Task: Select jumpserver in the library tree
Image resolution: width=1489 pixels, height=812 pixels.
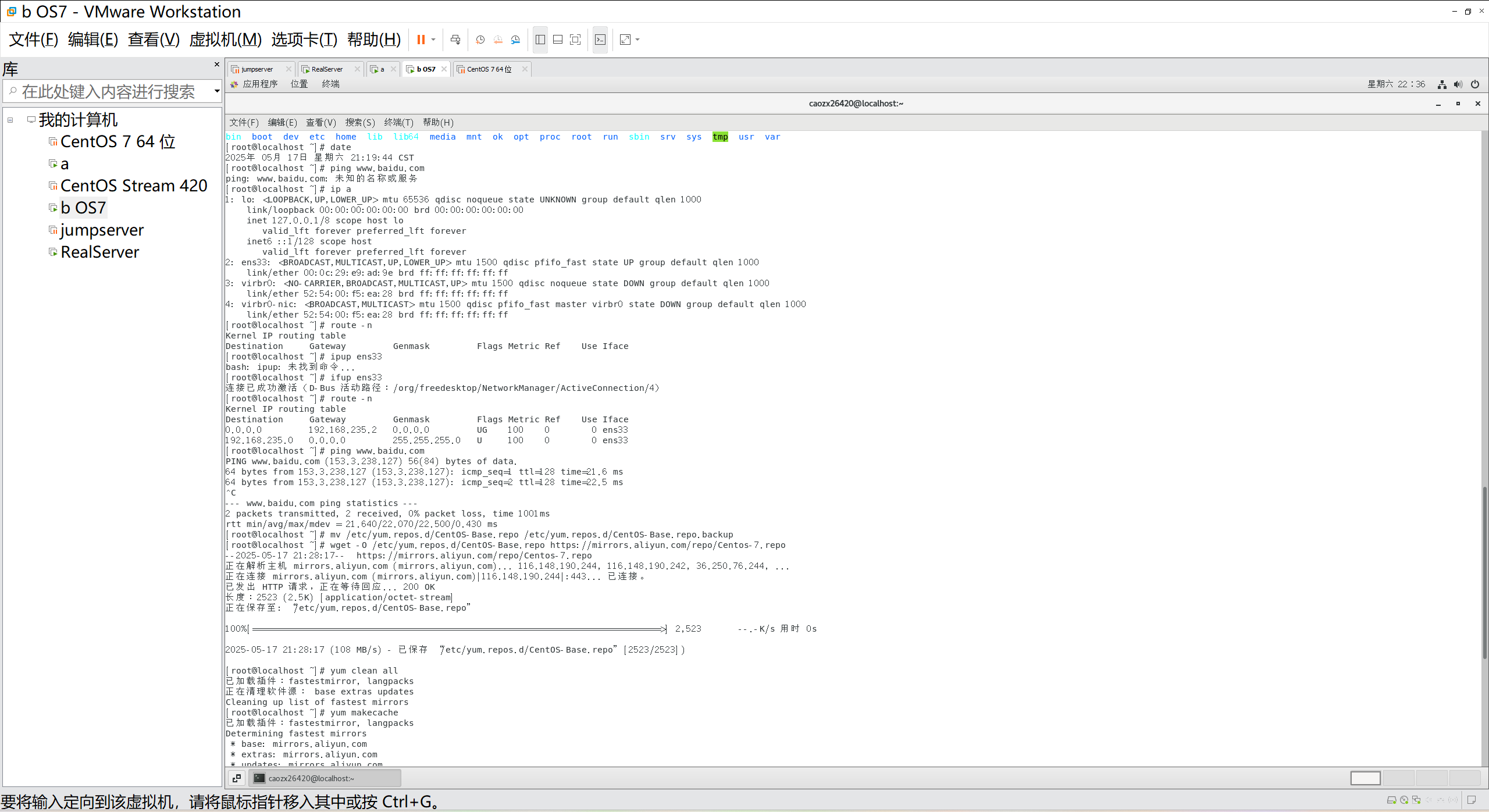Action: [102, 230]
